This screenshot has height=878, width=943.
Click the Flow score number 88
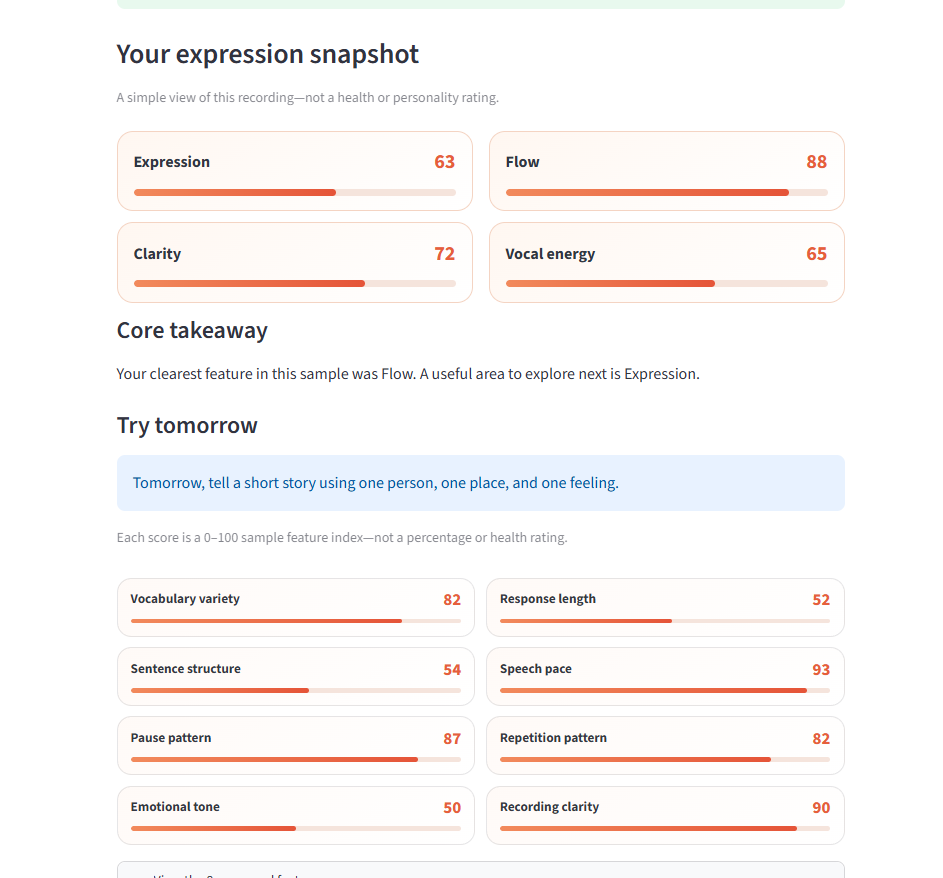pos(817,162)
